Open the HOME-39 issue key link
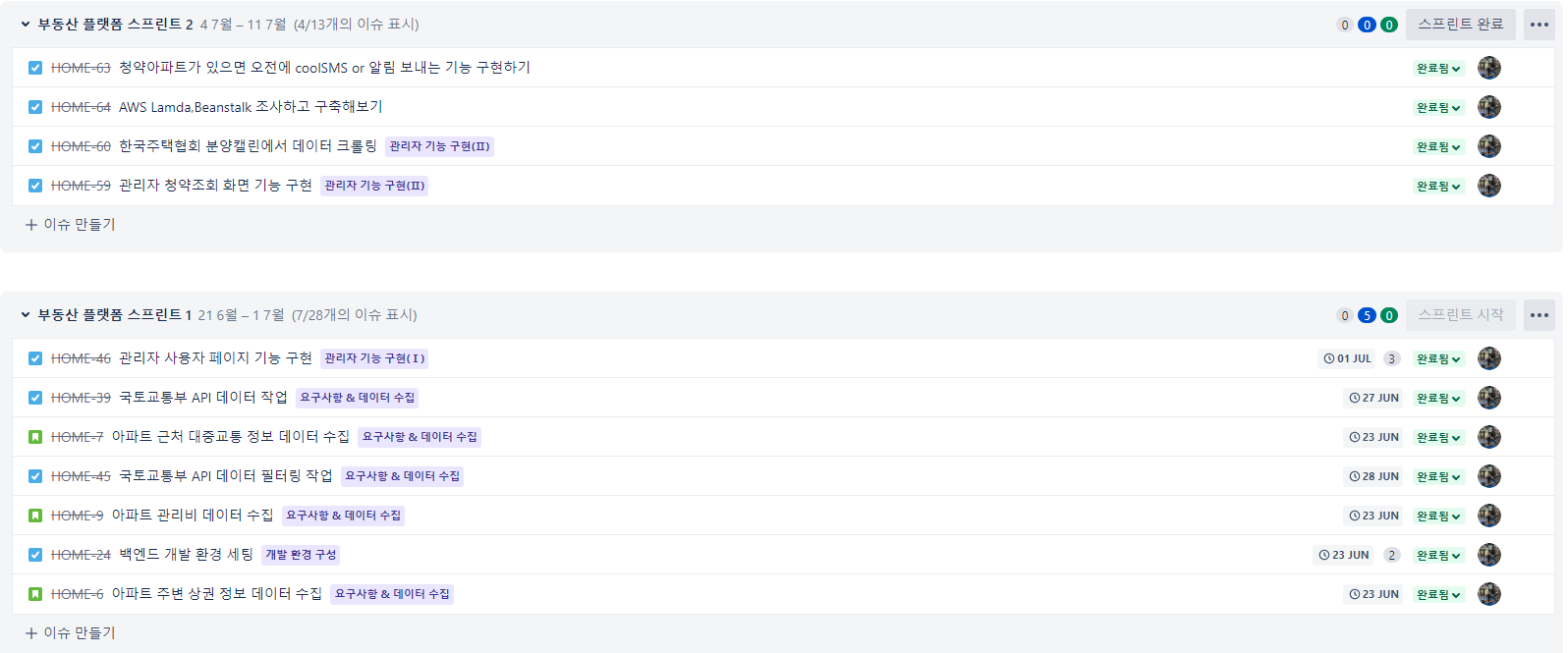The image size is (1568, 653). pyautogui.click(x=81, y=398)
